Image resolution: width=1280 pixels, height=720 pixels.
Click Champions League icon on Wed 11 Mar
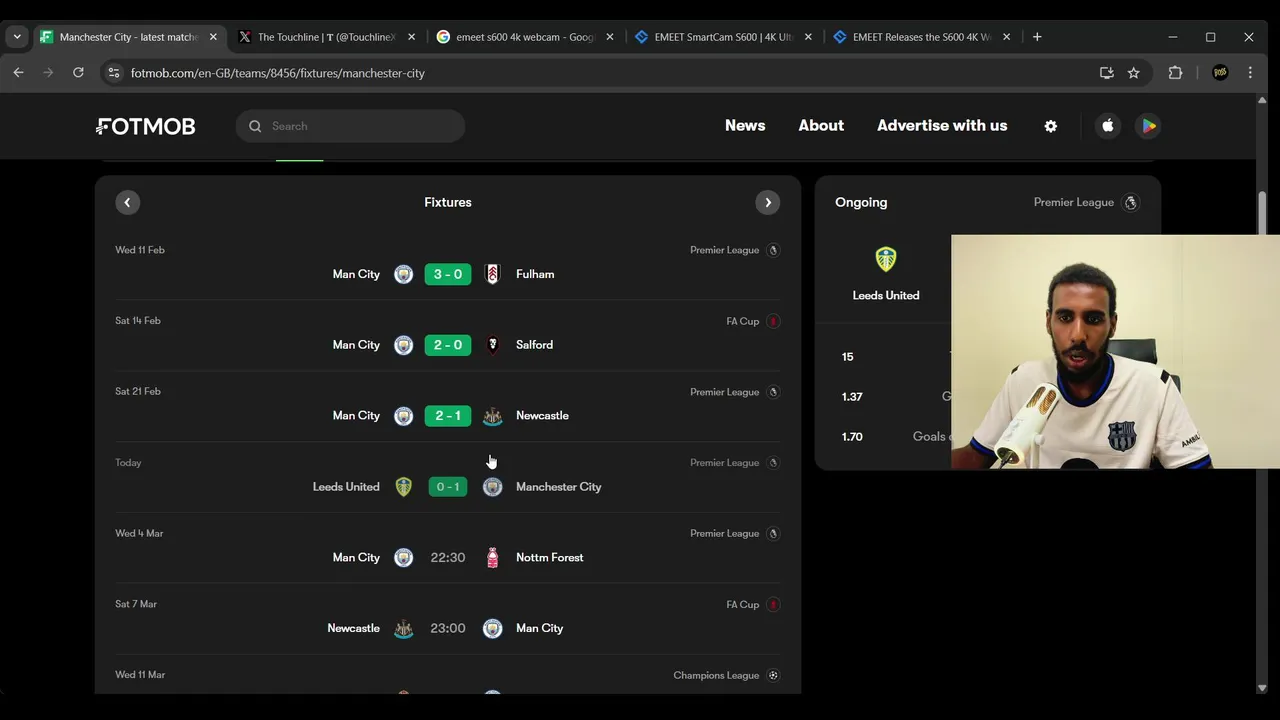click(x=773, y=675)
